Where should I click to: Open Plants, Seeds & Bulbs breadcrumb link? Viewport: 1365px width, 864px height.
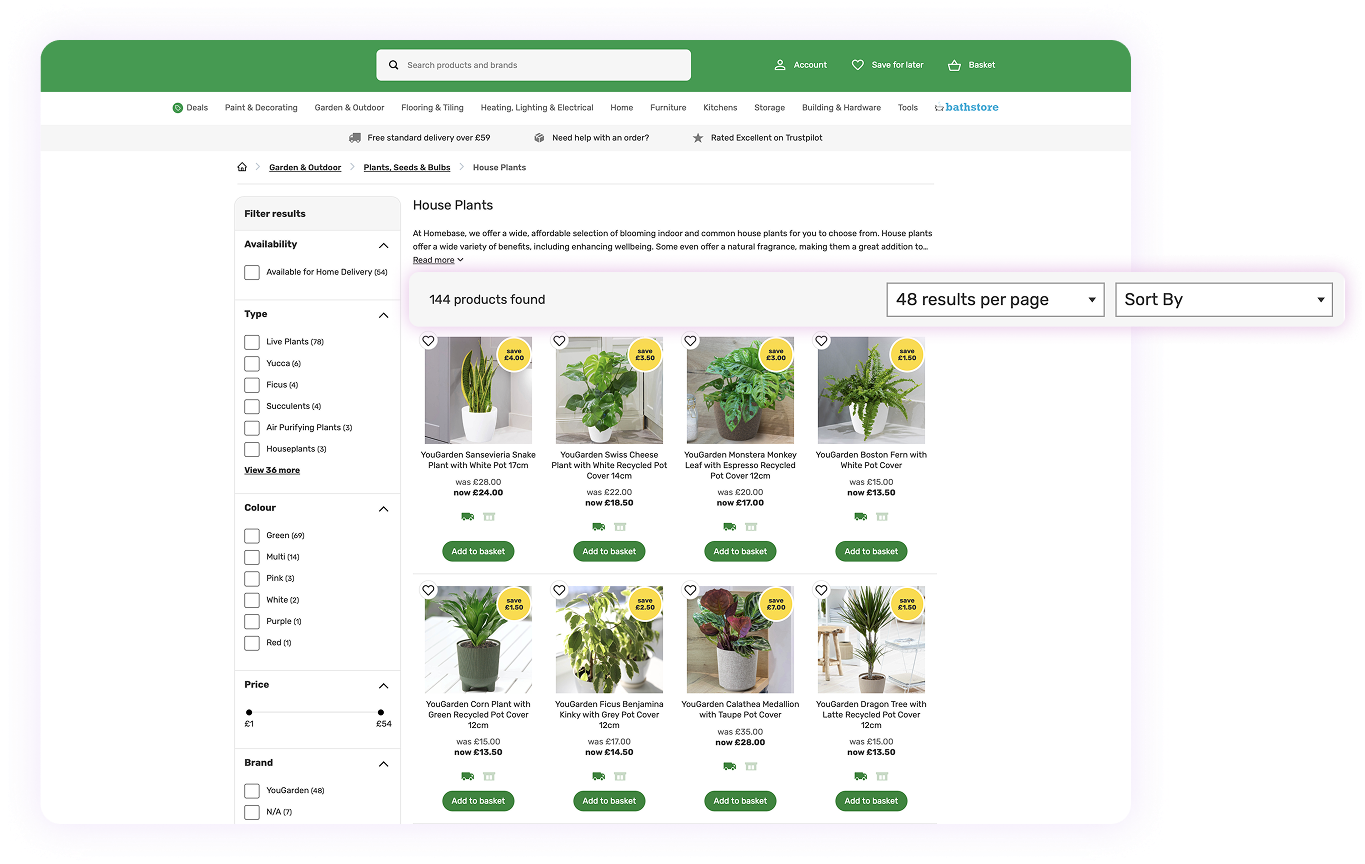tap(407, 168)
